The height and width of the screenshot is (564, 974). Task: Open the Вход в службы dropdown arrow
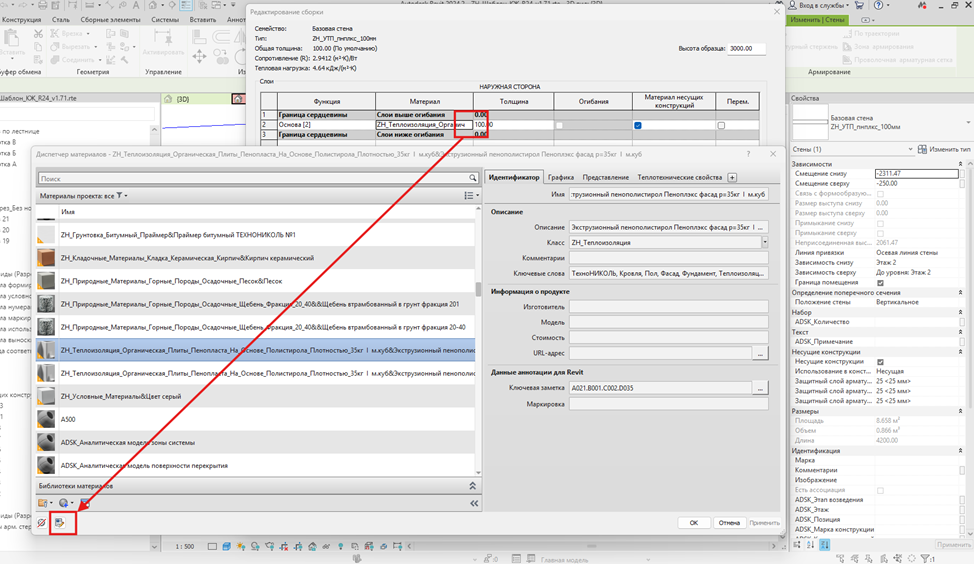848,5
